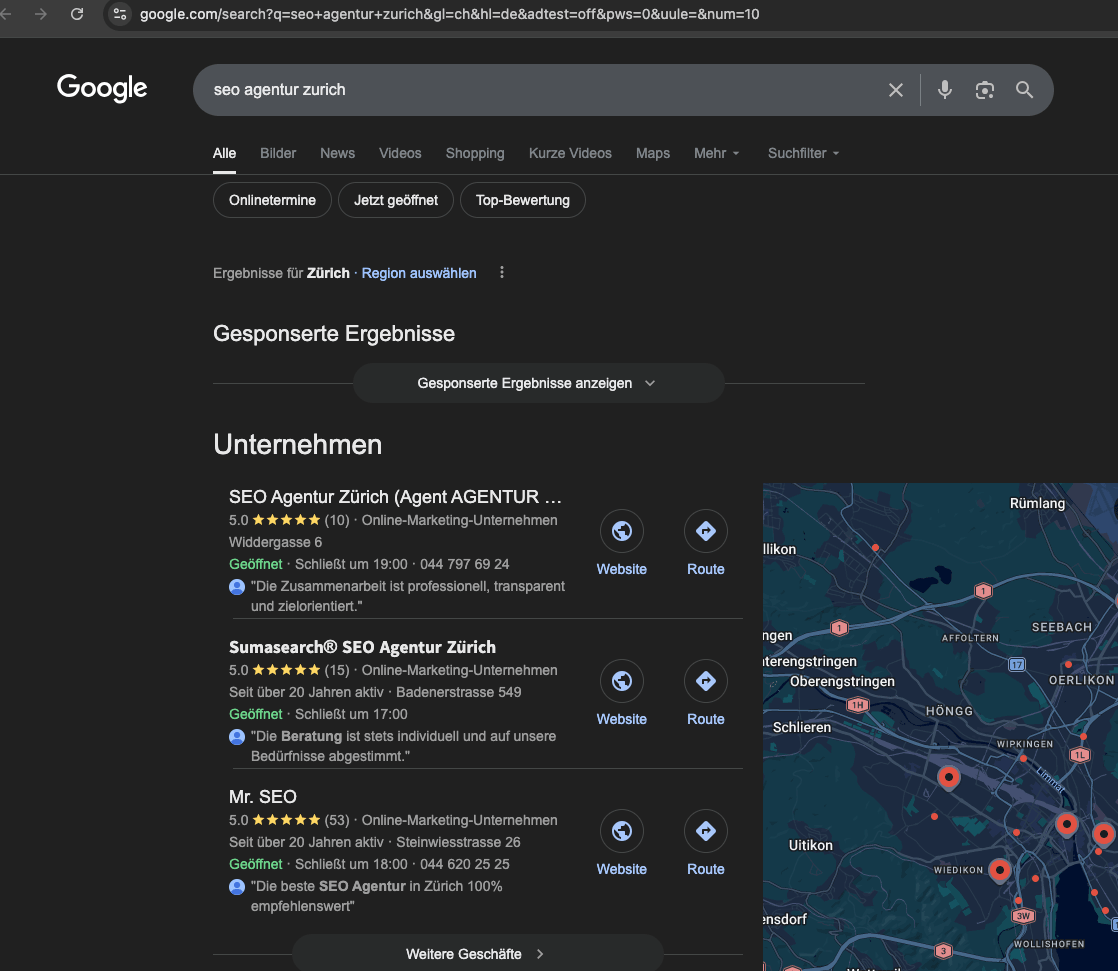Viewport: 1118px width, 971px height.
Task: Switch to the Maps tab
Action: pos(653,153)
